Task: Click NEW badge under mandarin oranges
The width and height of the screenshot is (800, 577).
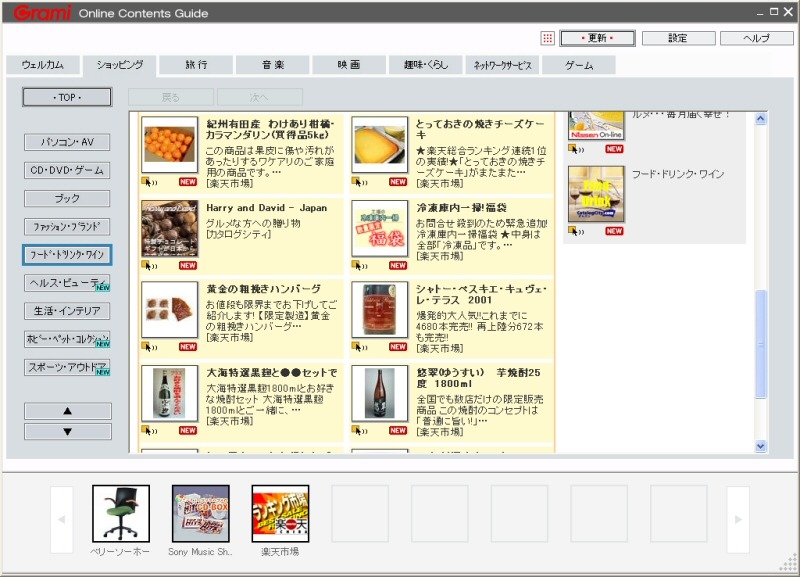Action: tap(188, 182)
